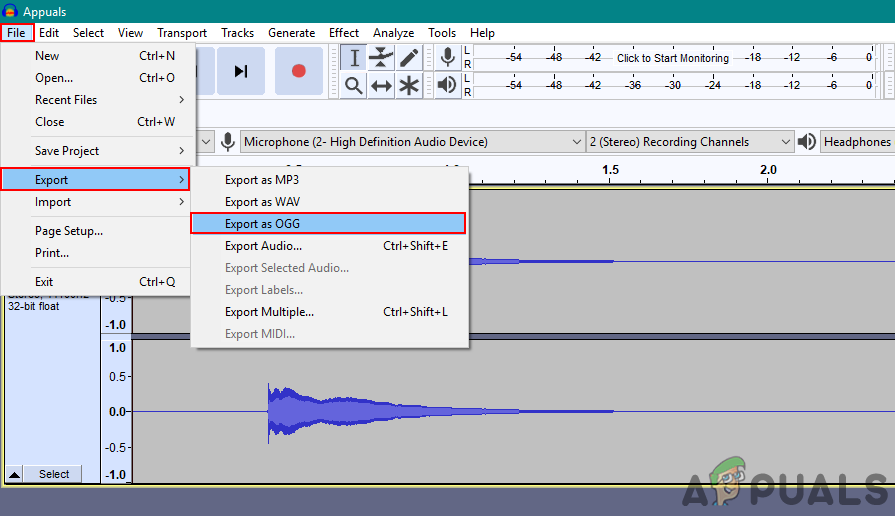
Task: Open the Transport menu
Action: 182,33
